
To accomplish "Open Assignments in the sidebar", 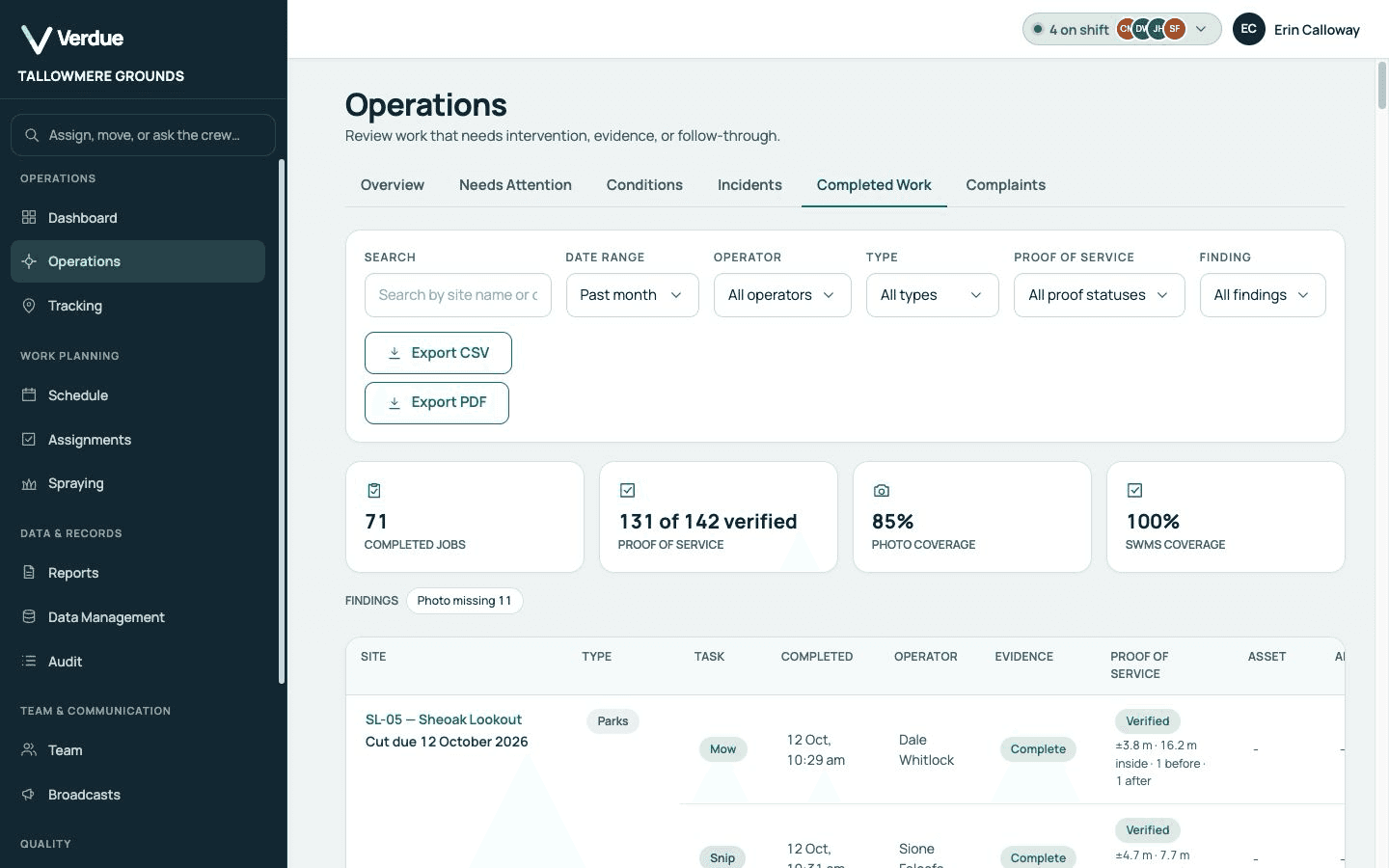I will [138, 440].
